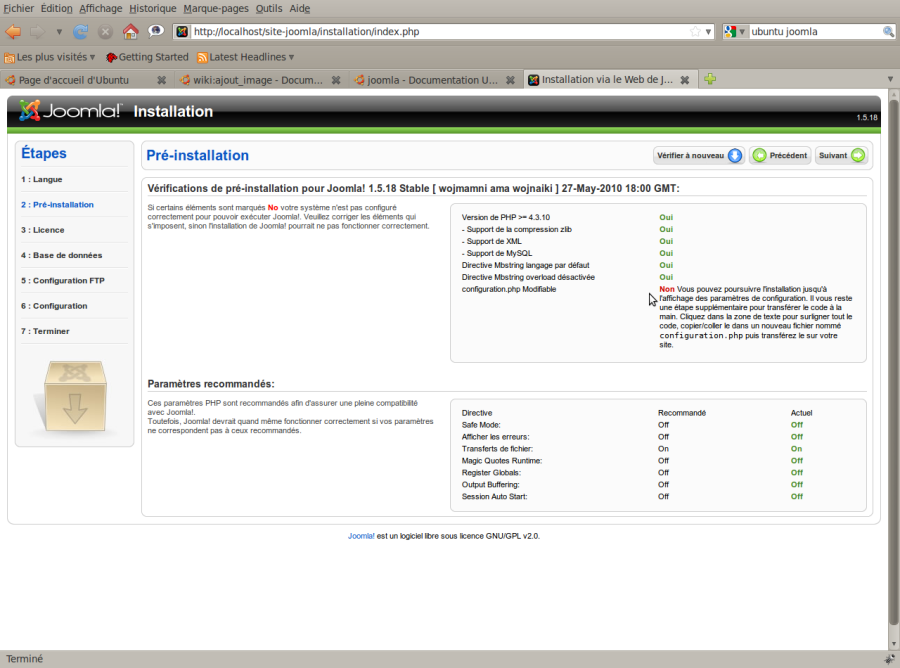
Task: Click 'configuration.php Modifiable' row label
Action: pyautogui.click(x=509, y=289)
